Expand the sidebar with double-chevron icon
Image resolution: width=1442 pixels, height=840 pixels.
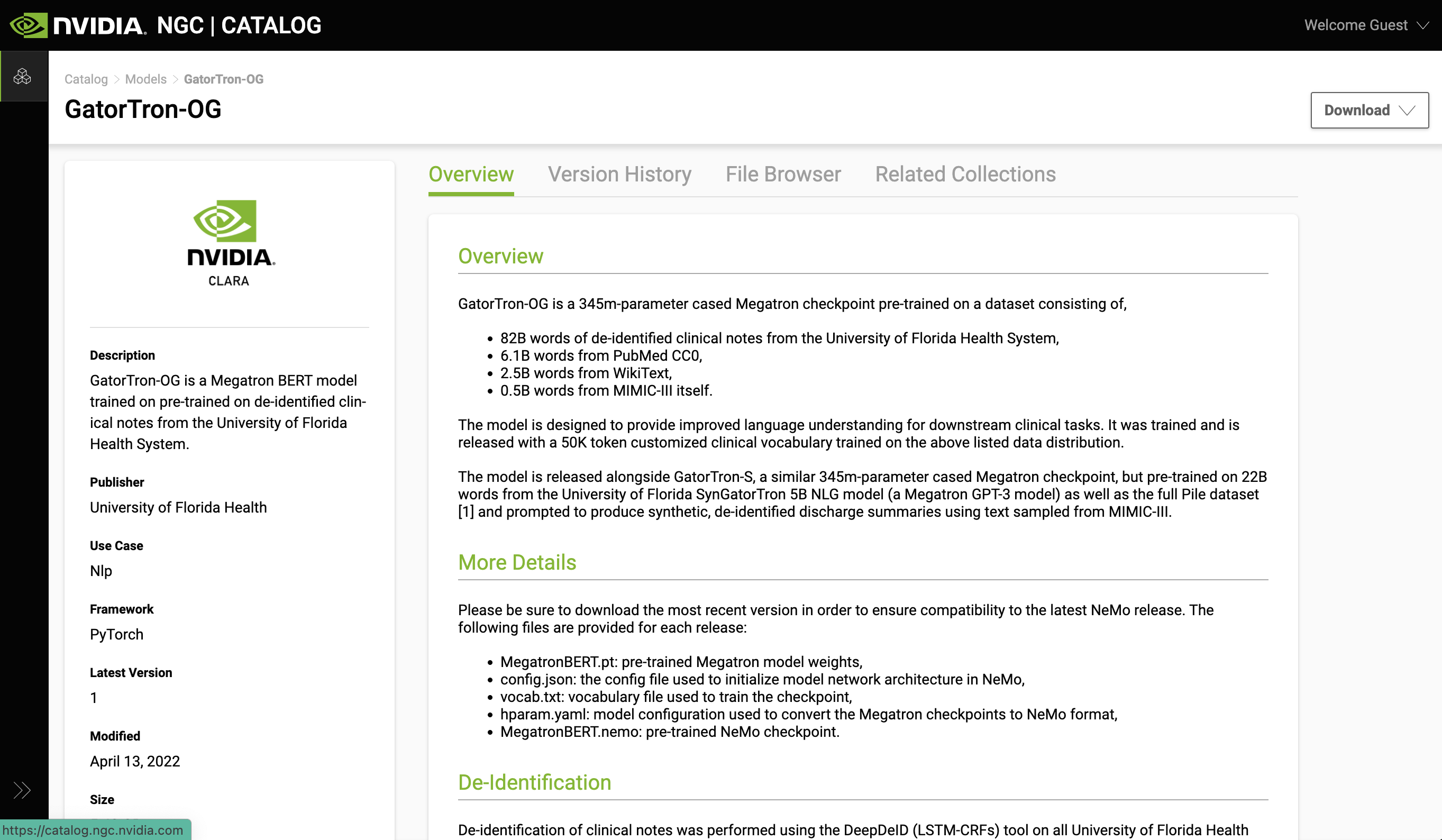(22, 790)
